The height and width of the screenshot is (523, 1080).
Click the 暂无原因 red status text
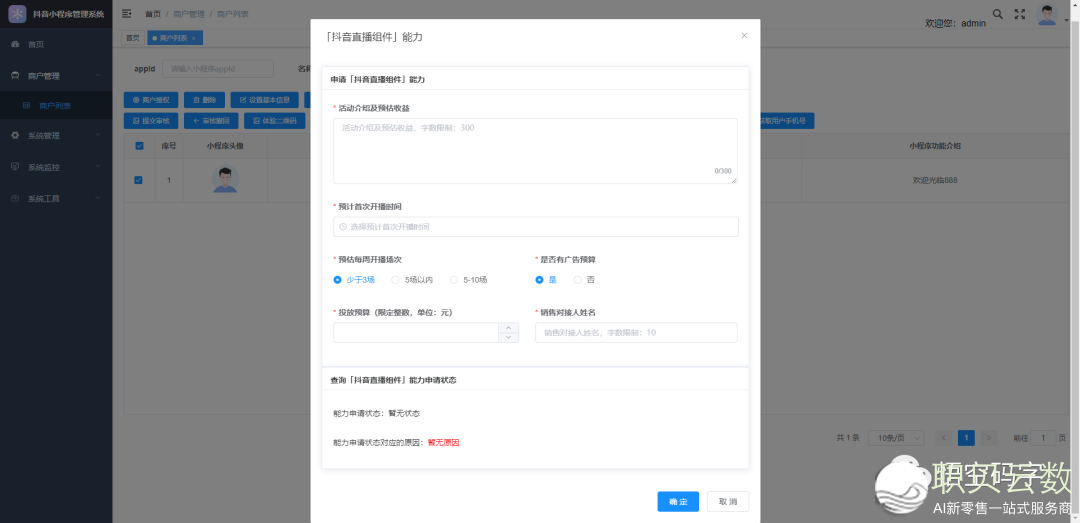click(443, 442)
